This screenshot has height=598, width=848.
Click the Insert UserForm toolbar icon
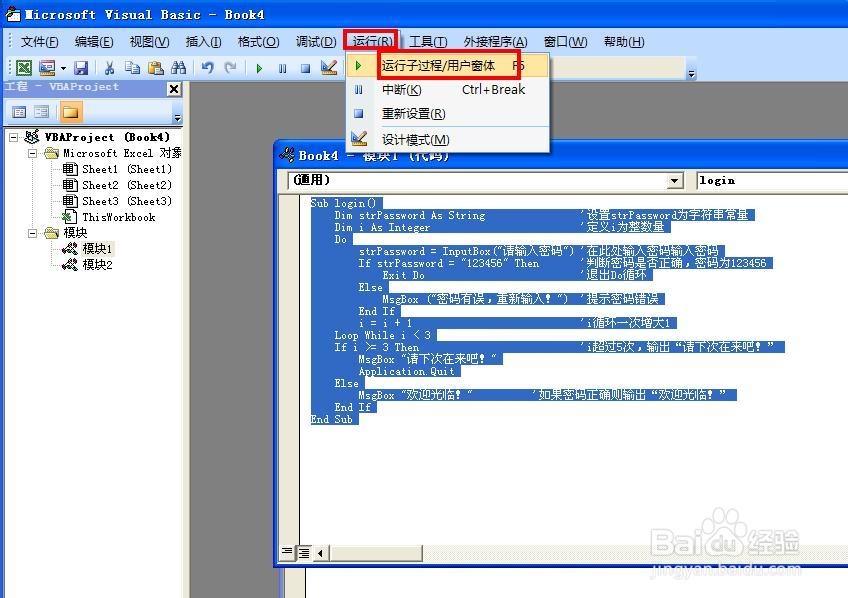47,68
